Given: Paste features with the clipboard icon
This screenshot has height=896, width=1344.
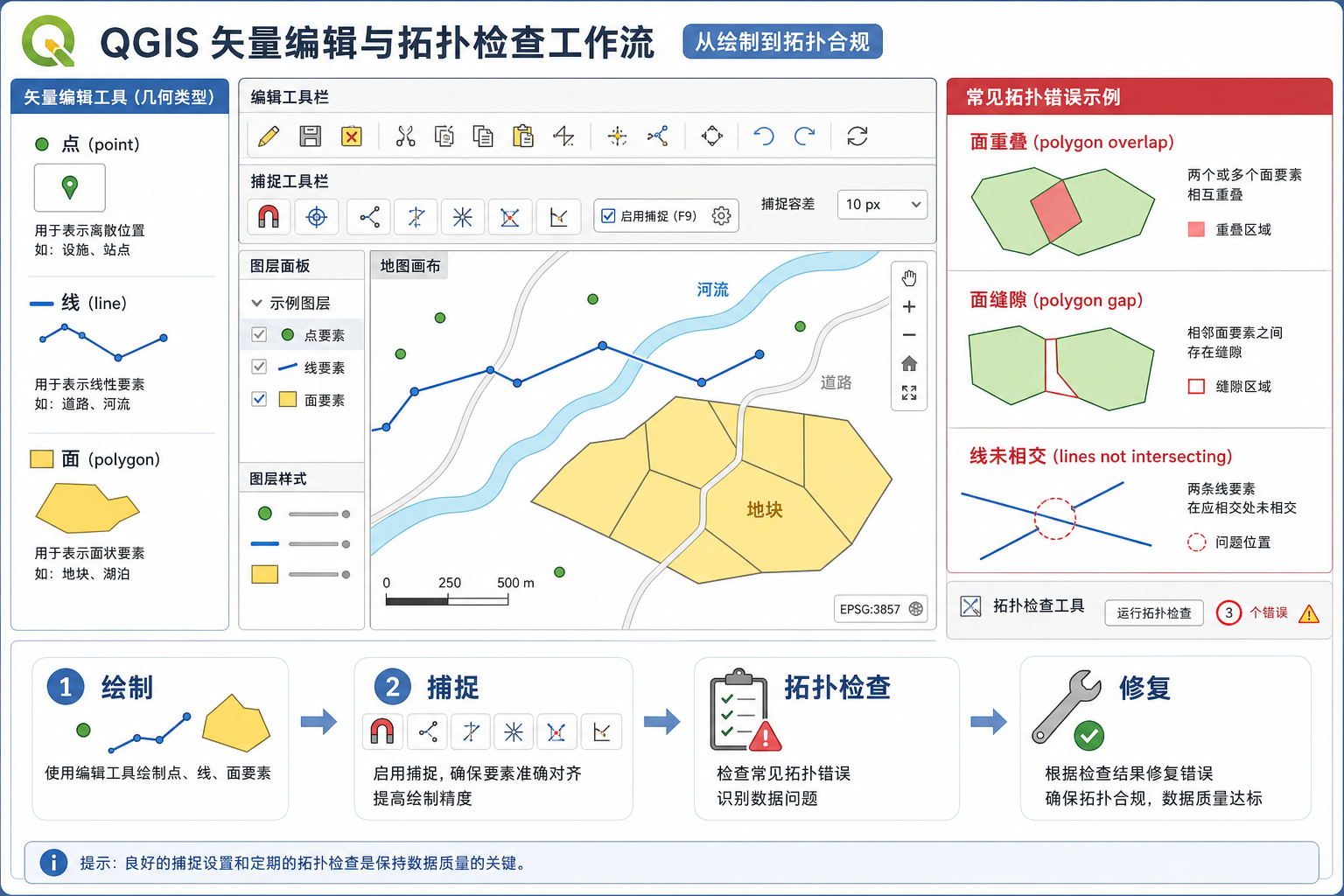Looking at the screenshot, I should [523, 136].
